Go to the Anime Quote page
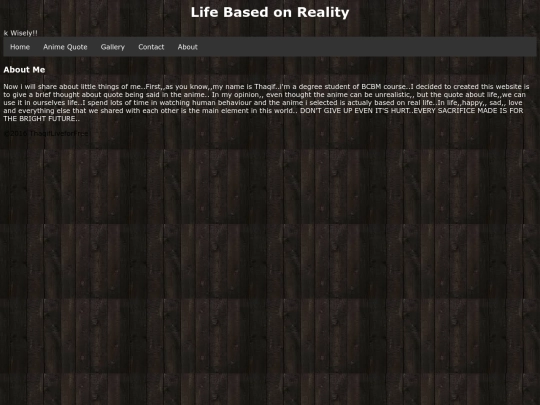Image resolution: width=540 pixels, height=405 pixels. coord(65,47)
